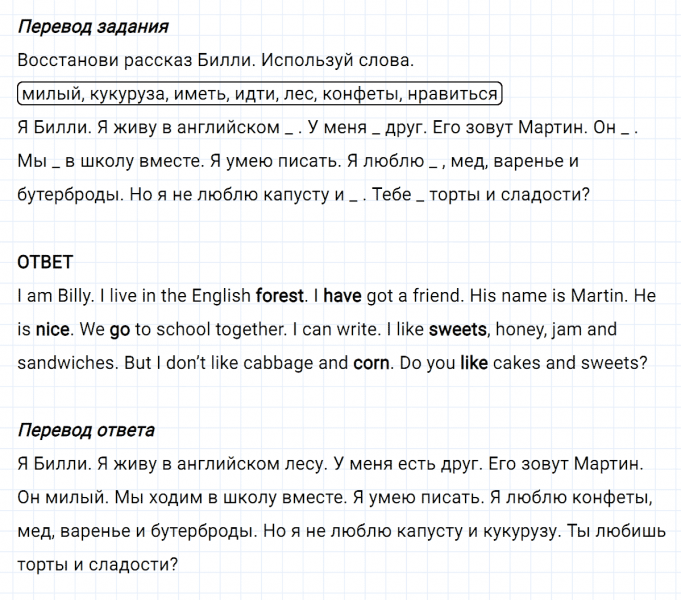Click the bold word "forest"
Image resolution: width=681 pixels, height=600 pixels.
tap(280, 296)
